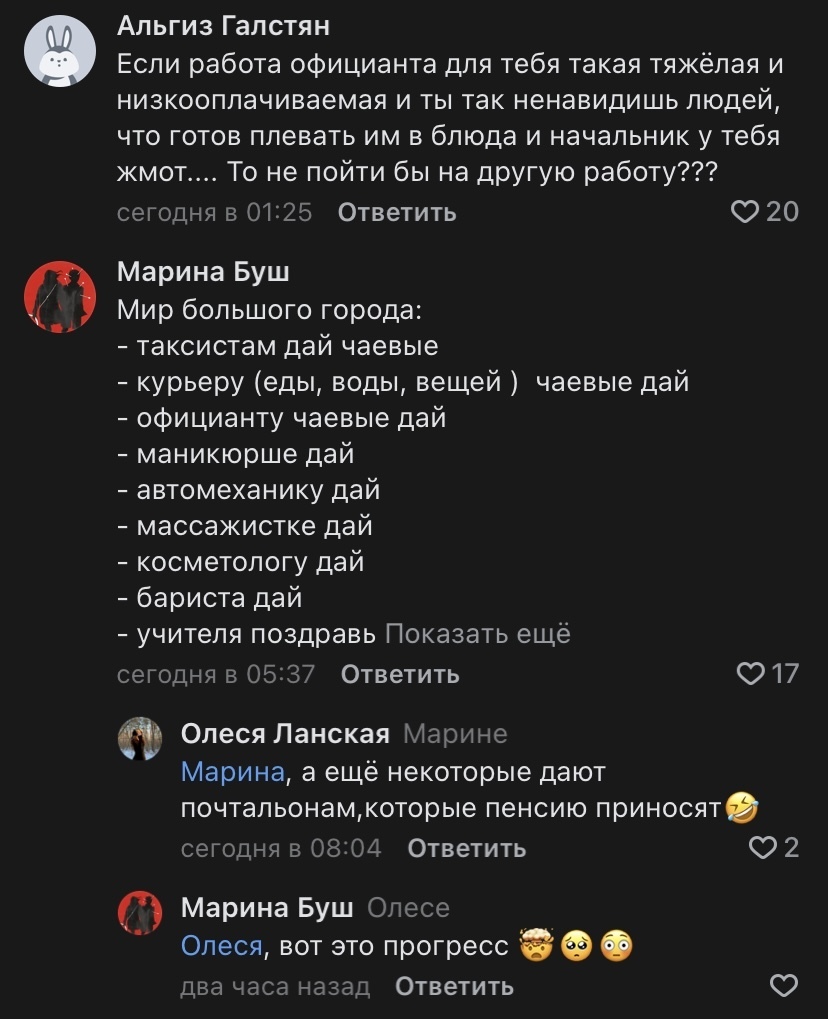Click timestamp "сегодня в 08:04"

pos(281,849)
